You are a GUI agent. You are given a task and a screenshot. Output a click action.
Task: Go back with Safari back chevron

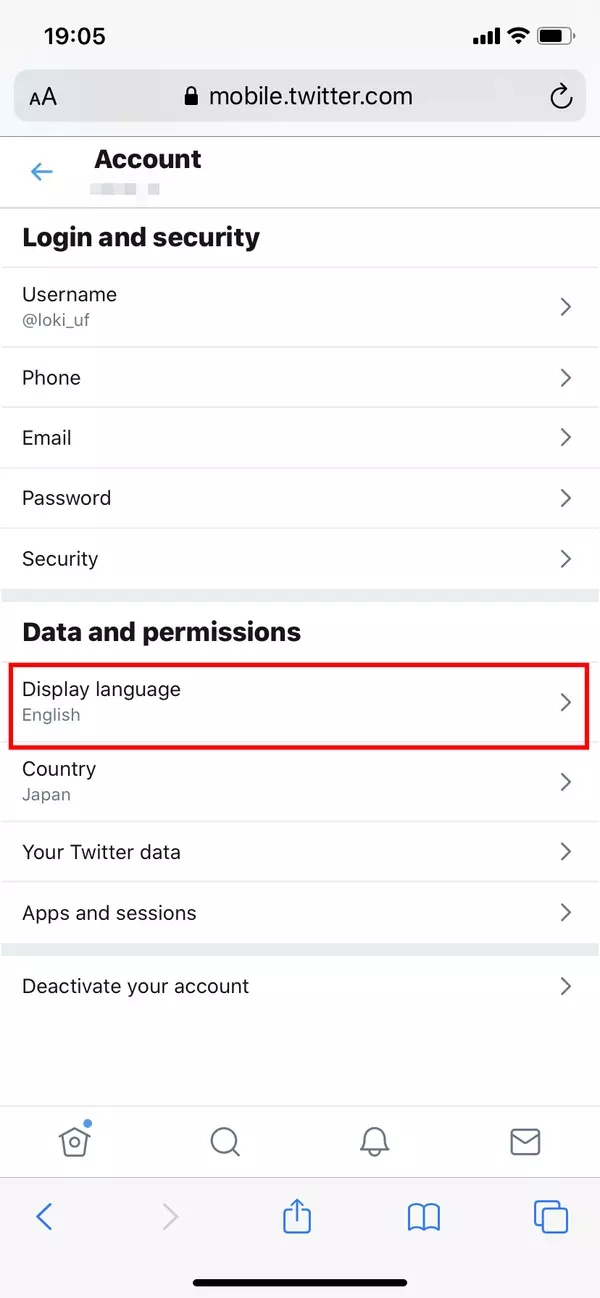[44, 1216]
